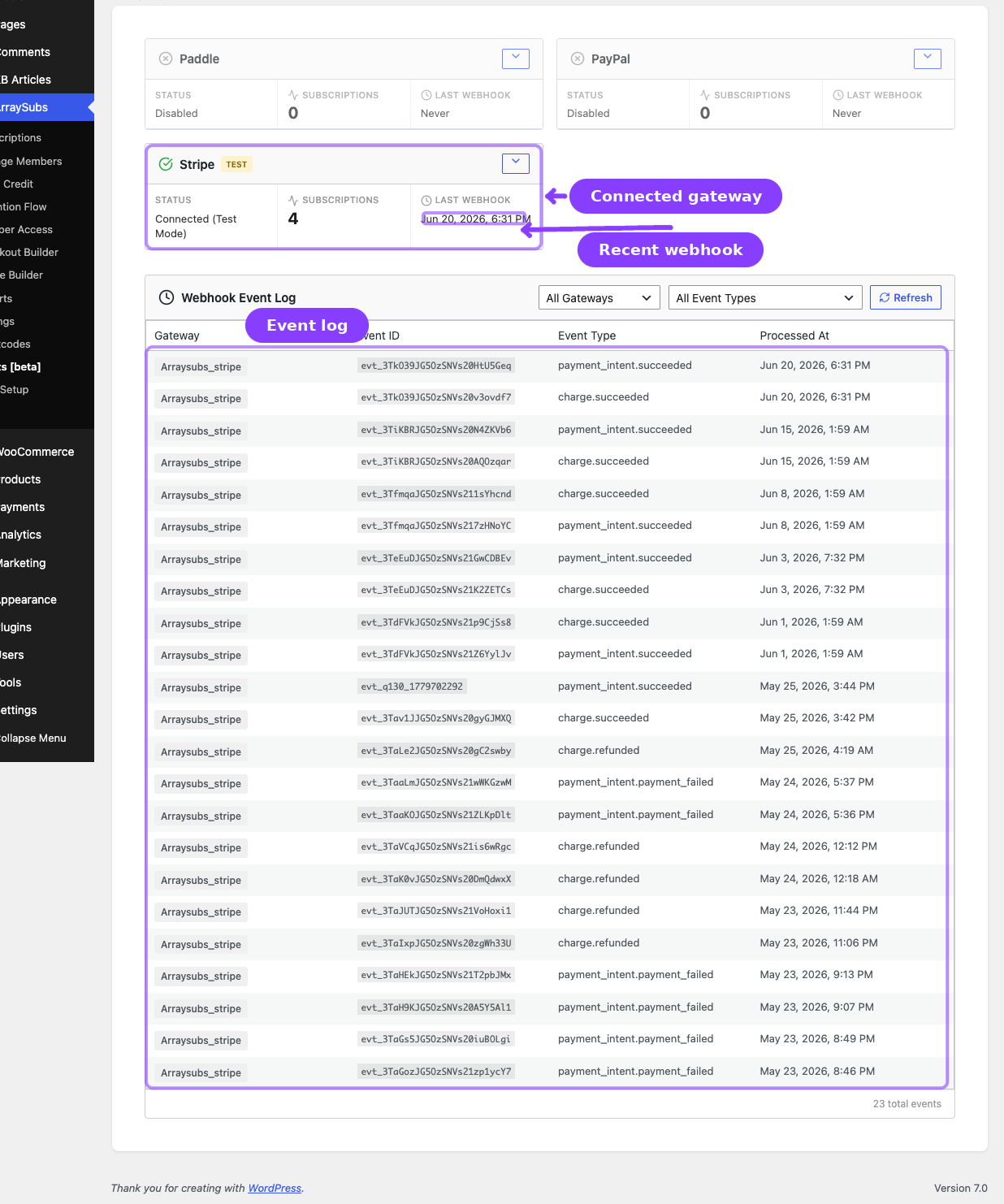Open Users in the sidebar
Screen dimensions: 1004x1204
[12, 655]
